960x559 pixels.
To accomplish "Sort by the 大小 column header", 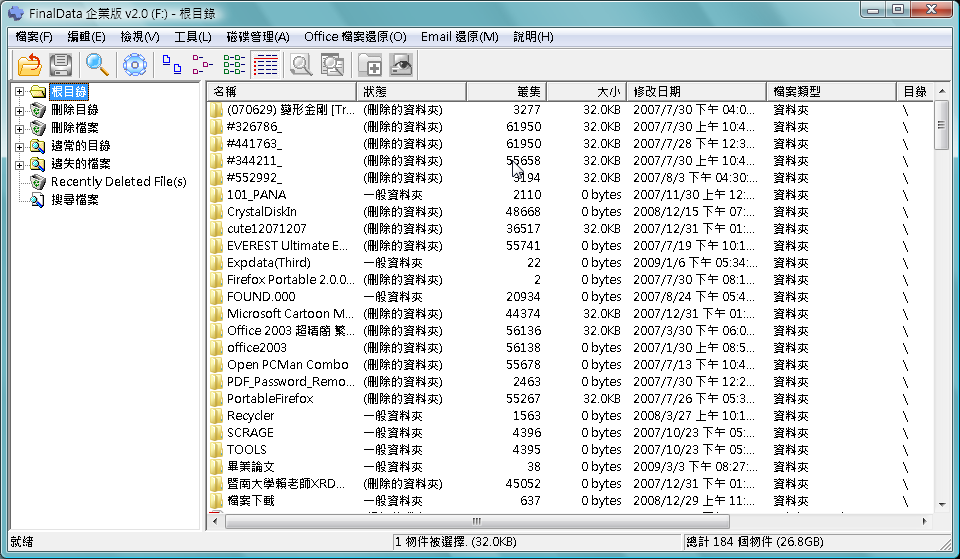I will (x=587, y=92).
